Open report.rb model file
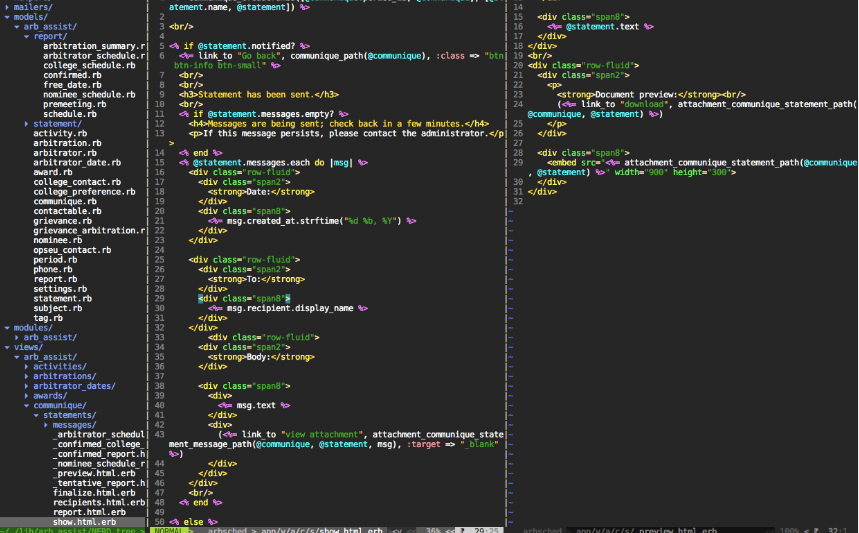 55,279
